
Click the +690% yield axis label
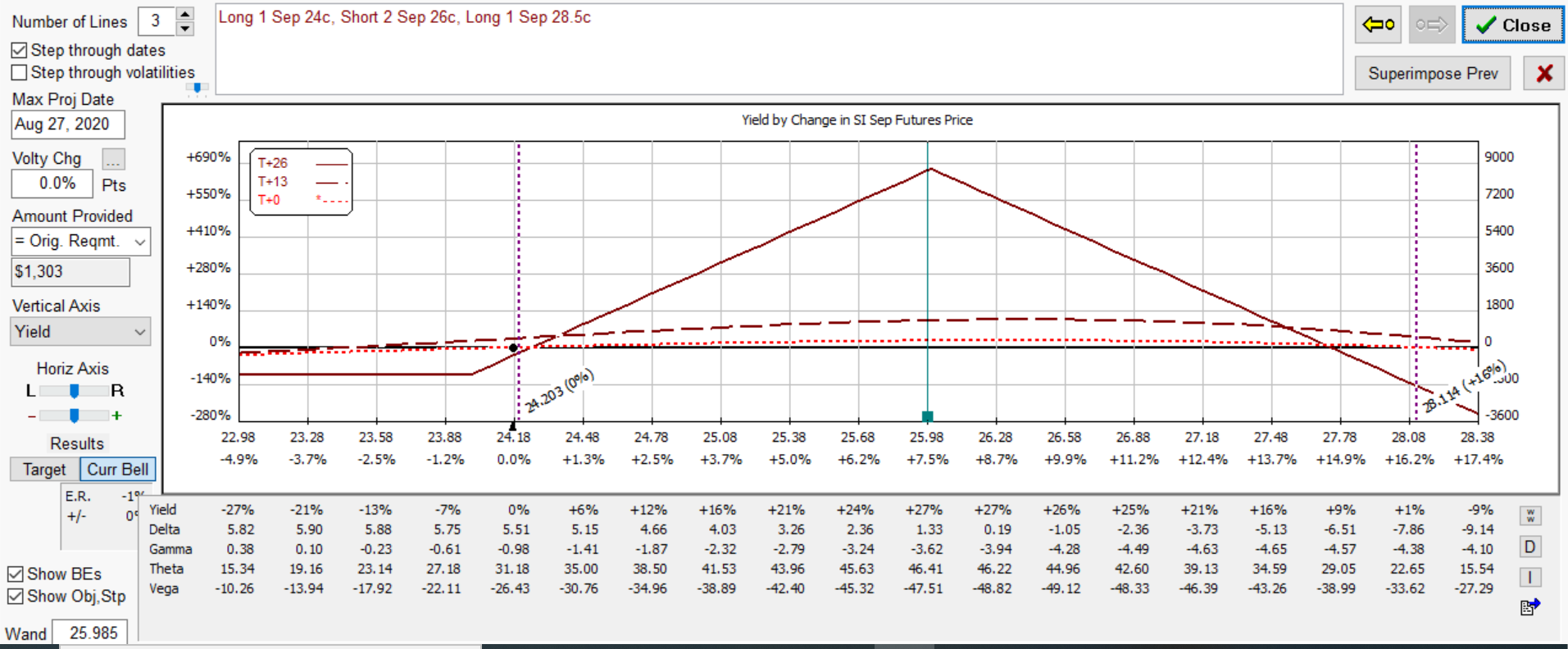(x=209, y=157)
